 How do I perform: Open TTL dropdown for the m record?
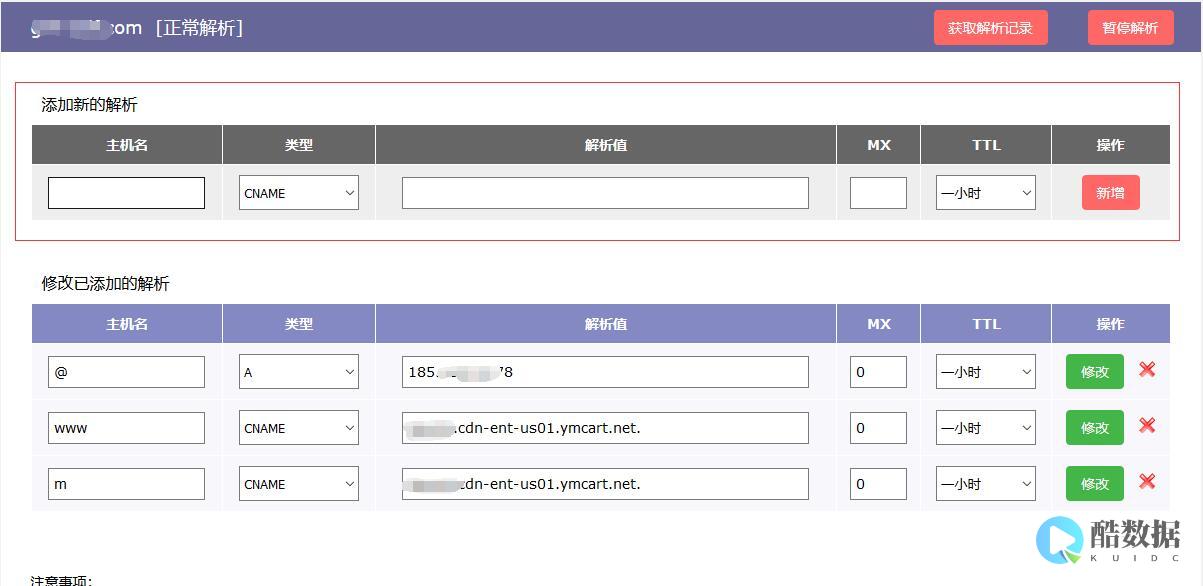(x=985, y=484)
